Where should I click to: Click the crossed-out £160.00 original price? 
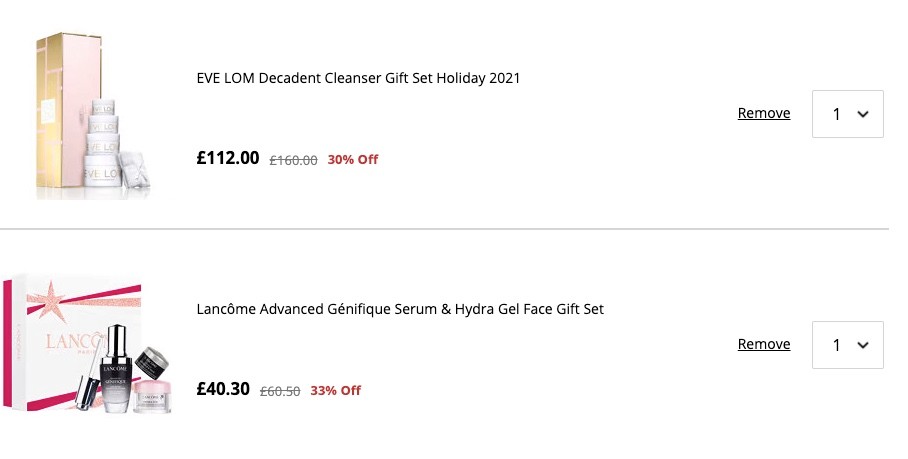pyautogui.click(x=294, y=160)
